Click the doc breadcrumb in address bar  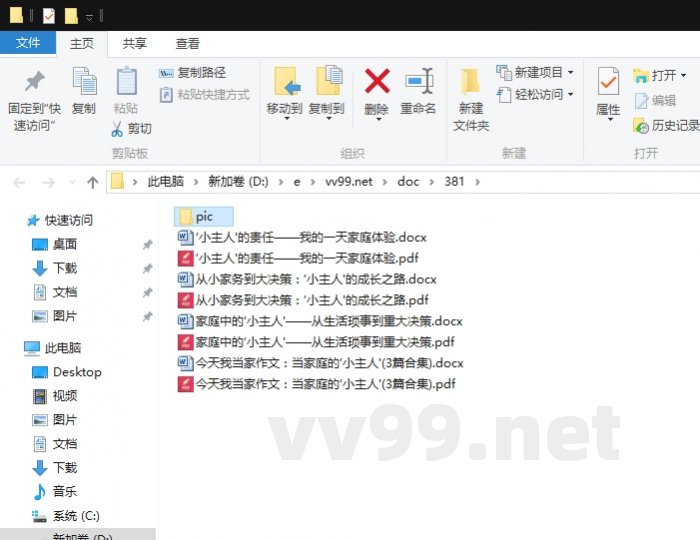(x=408, y=182)
